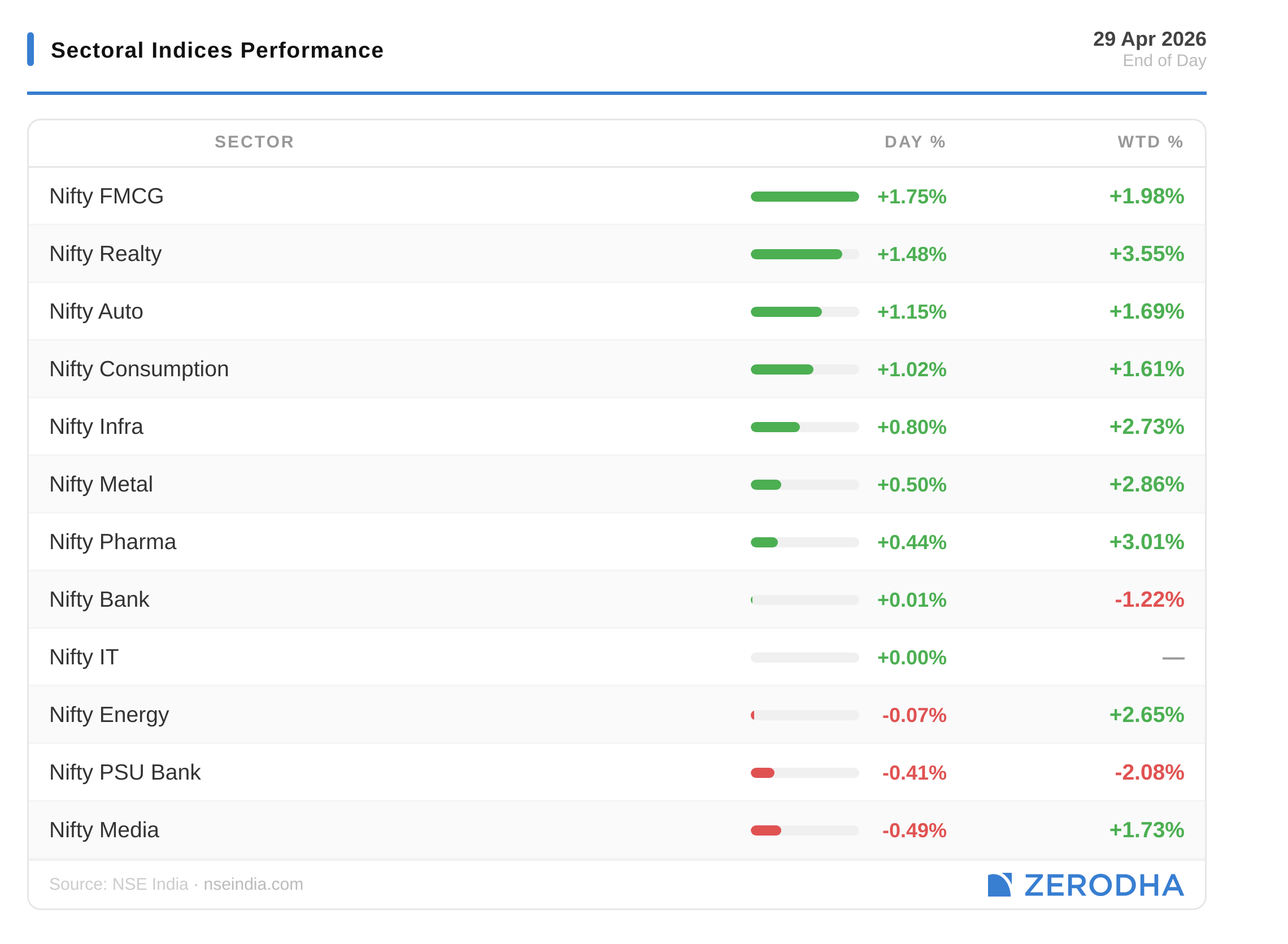Viewport: 1288px width, 944px height.
Task: Select the Nifty Energy sector name
Action: tap(109, 715)
